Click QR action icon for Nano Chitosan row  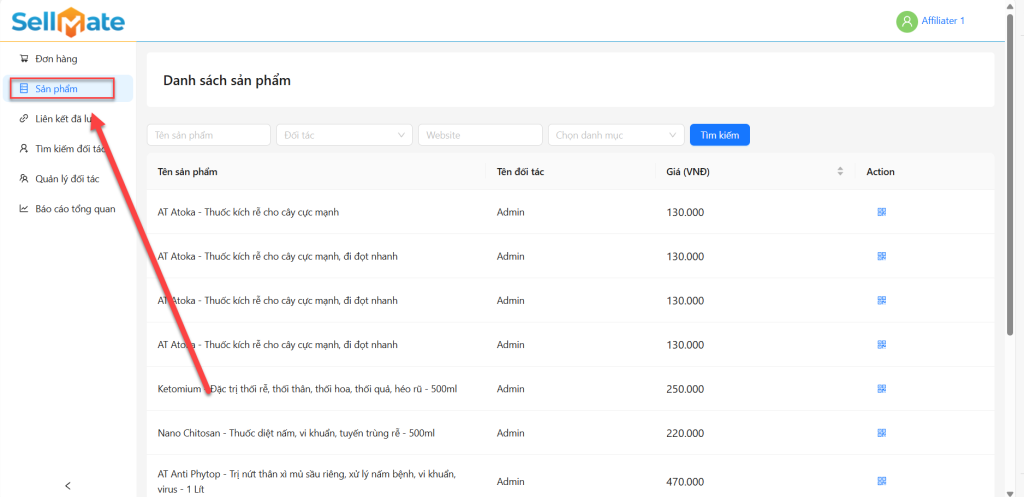881,433
